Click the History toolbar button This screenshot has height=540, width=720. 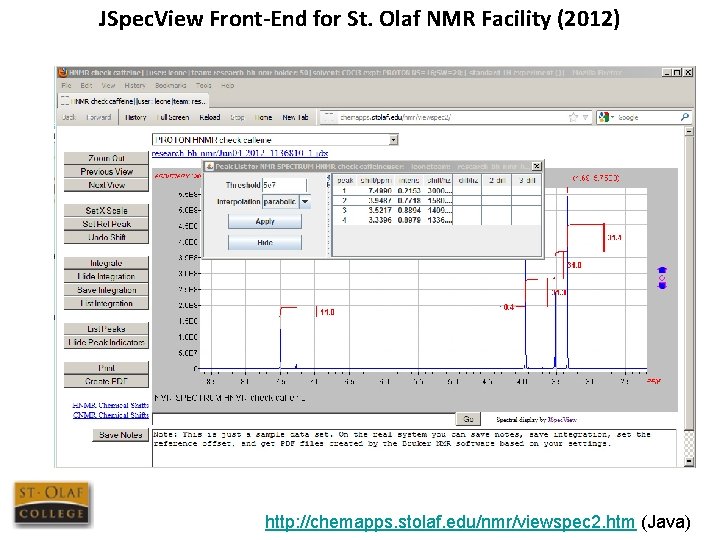pos(136,118)
